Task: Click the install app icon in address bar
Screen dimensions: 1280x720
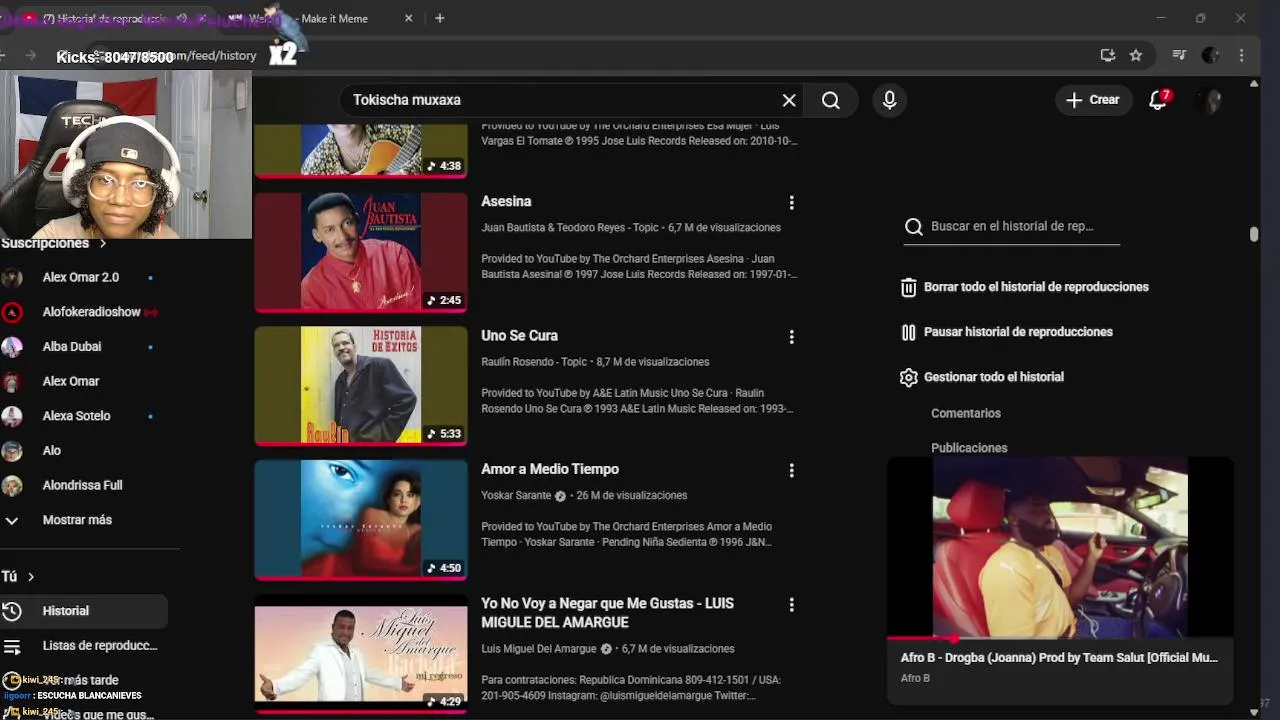Action: tap(1108, 56)
